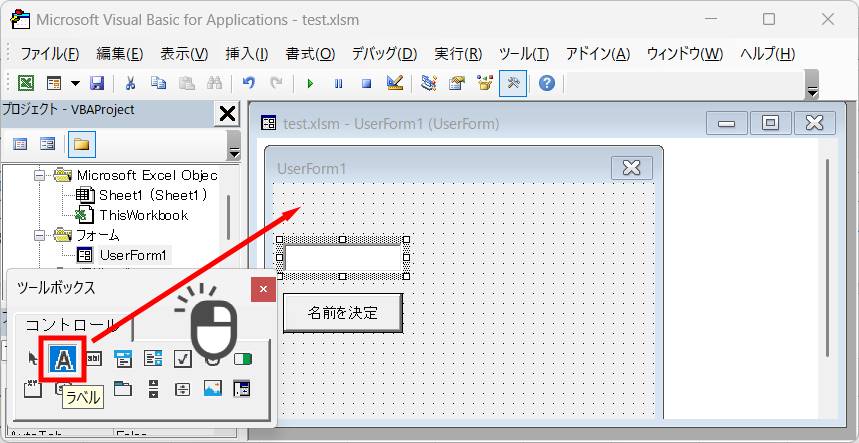
Task: Open the アドイン(A) menu
Action: coord(598,54)
